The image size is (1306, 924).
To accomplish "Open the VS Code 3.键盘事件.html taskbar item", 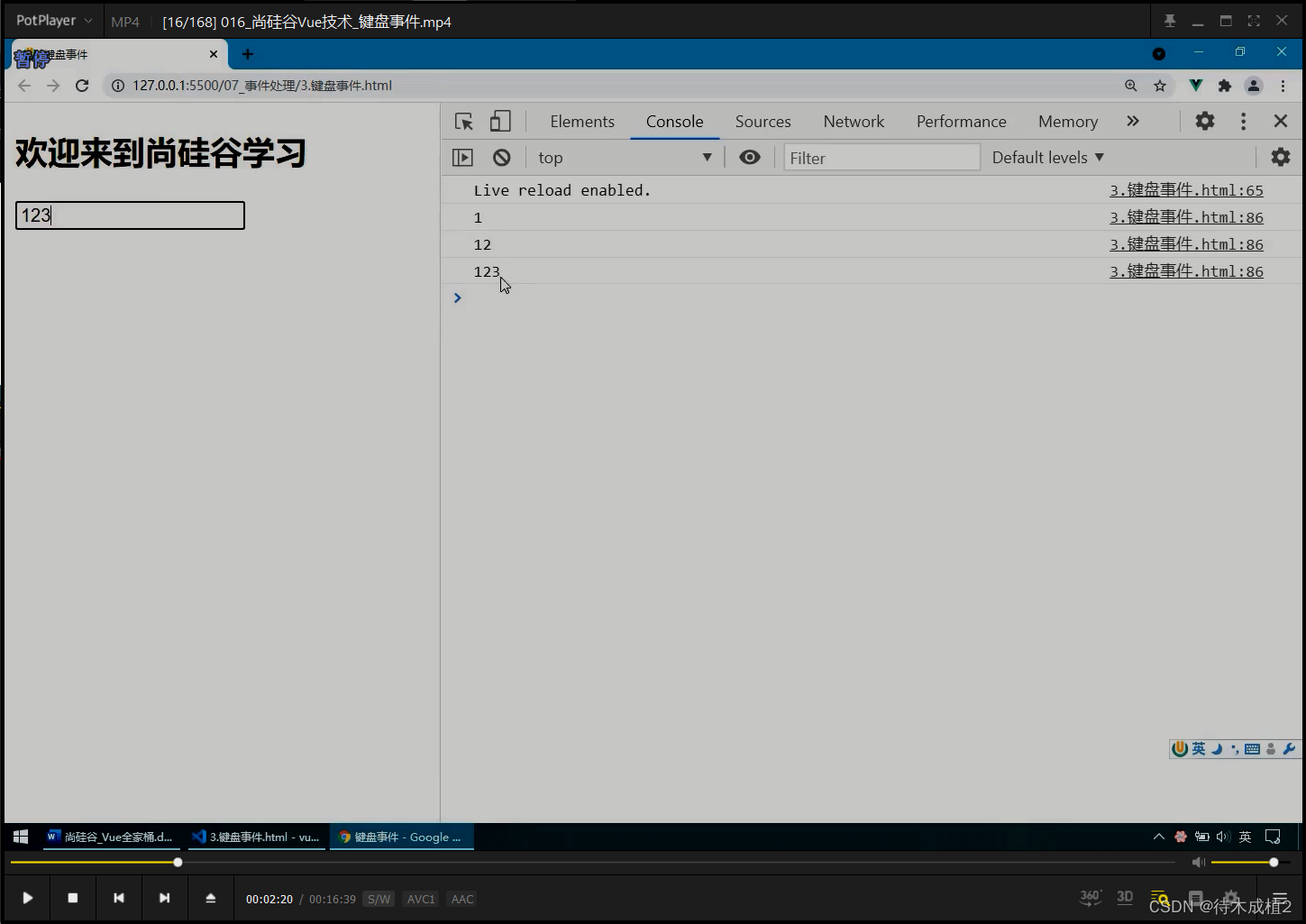I will (x=256, y=837).
